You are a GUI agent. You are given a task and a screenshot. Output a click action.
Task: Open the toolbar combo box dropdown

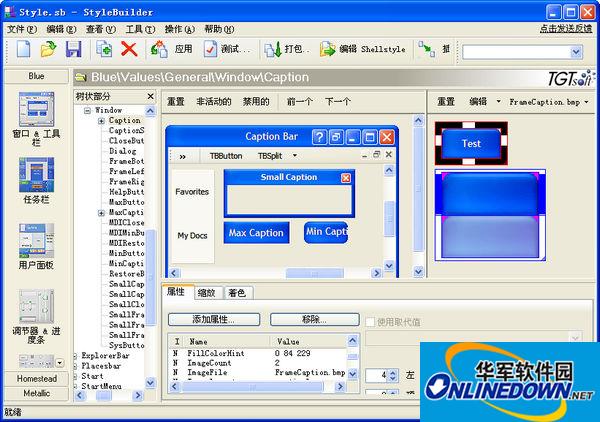coord(576,52)
